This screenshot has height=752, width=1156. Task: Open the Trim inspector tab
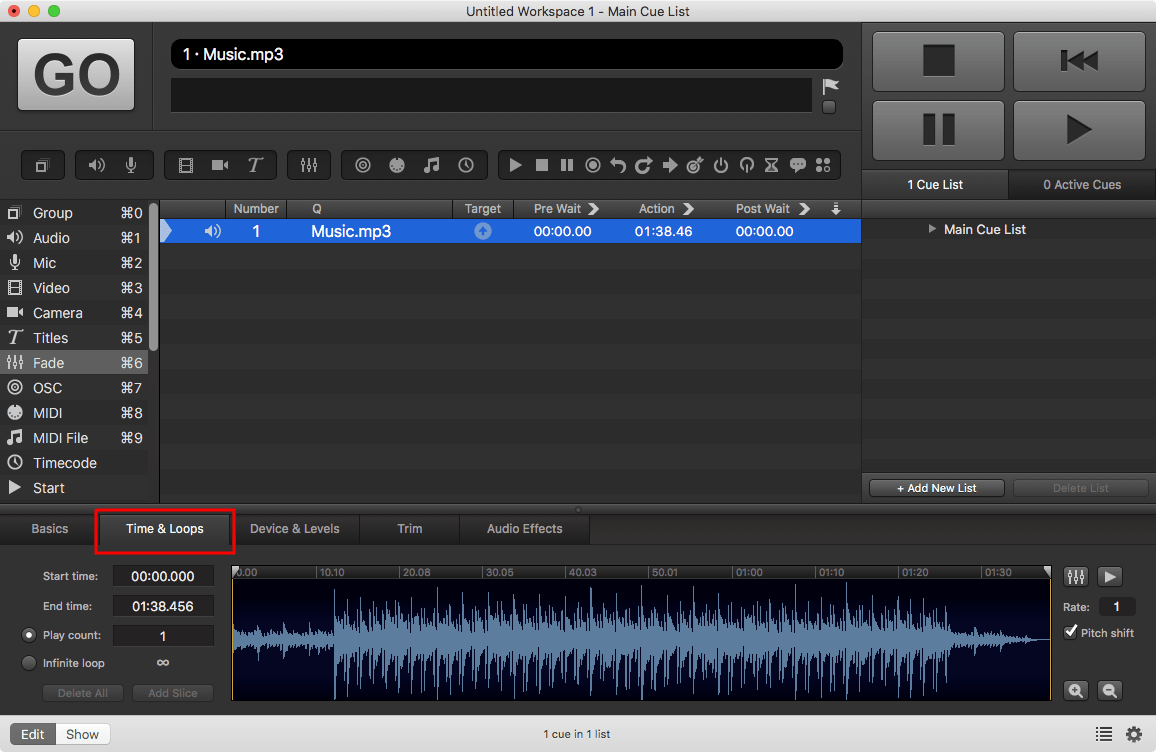410,529
